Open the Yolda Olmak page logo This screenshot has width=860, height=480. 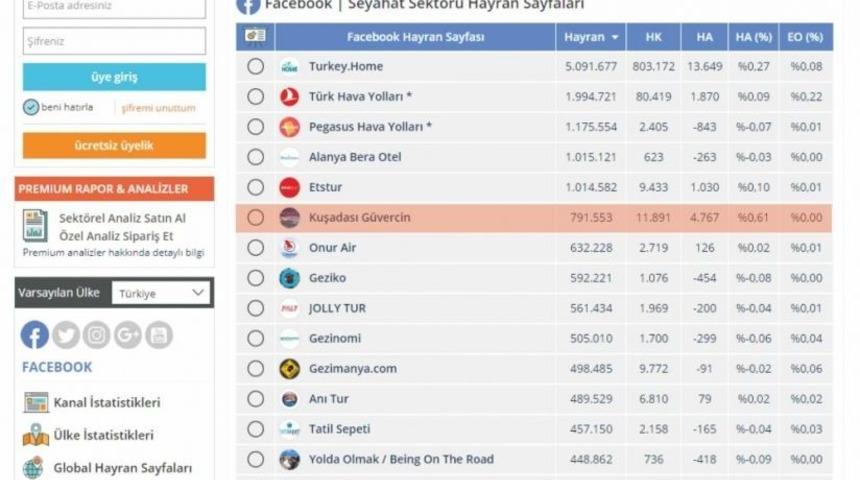point(289,459)
